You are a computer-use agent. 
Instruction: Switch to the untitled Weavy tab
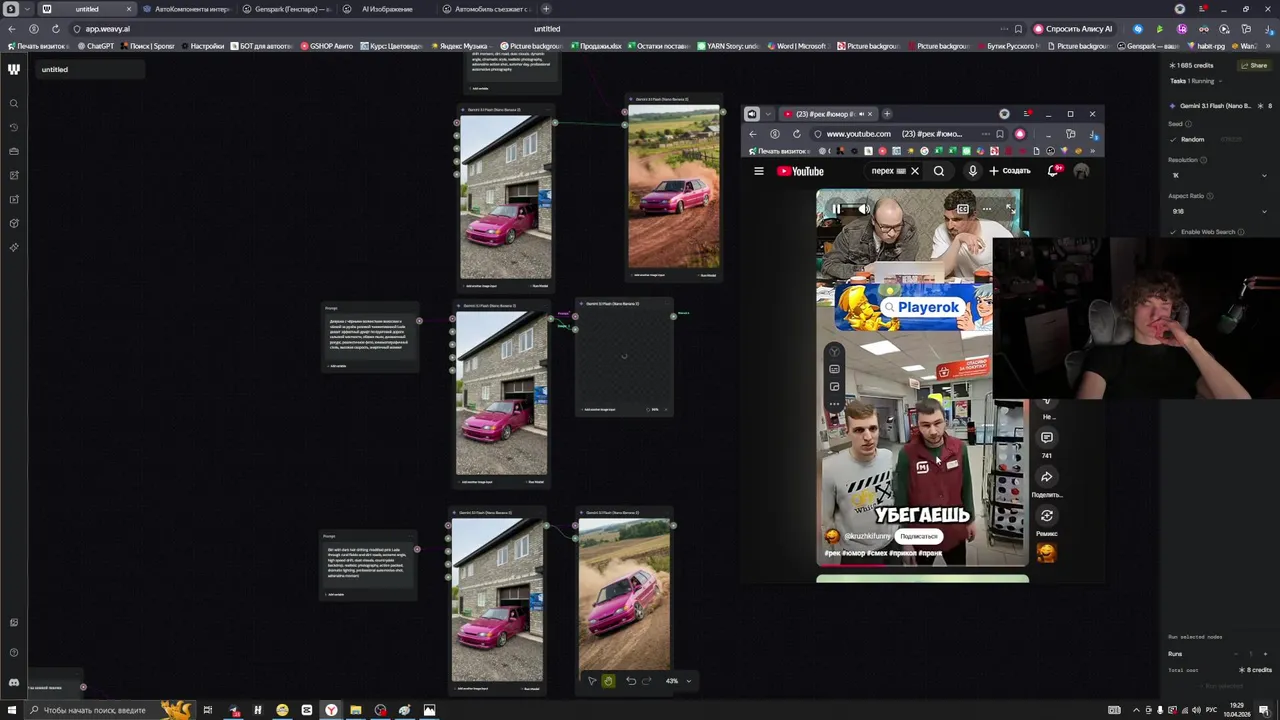pos(86,9)
